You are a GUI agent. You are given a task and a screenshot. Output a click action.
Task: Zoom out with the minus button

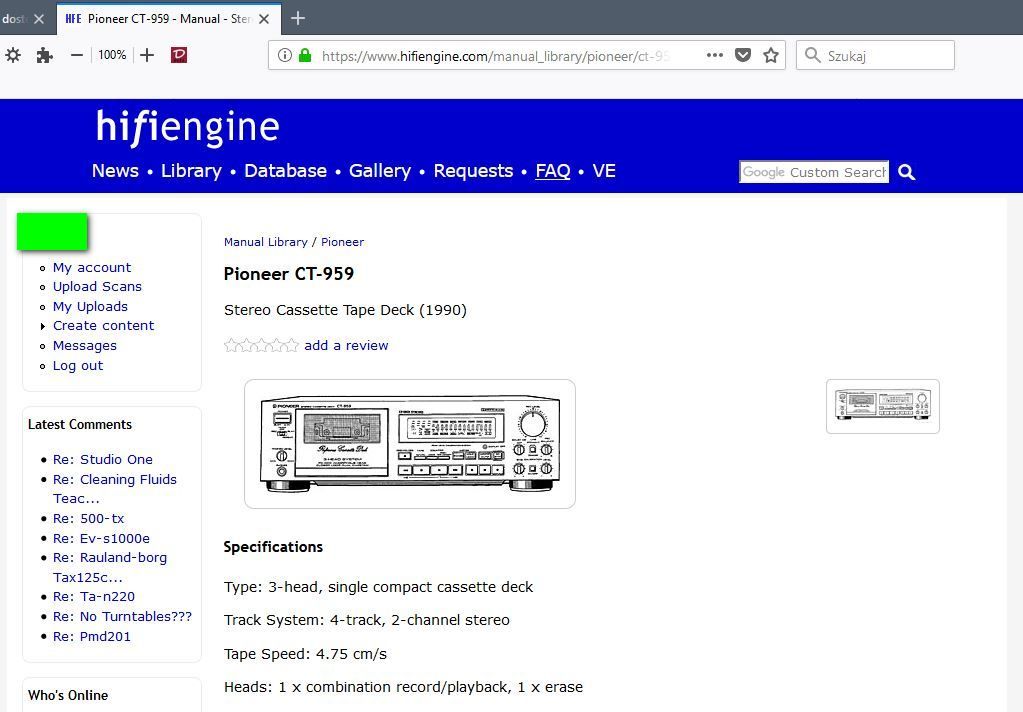(76, 55)
